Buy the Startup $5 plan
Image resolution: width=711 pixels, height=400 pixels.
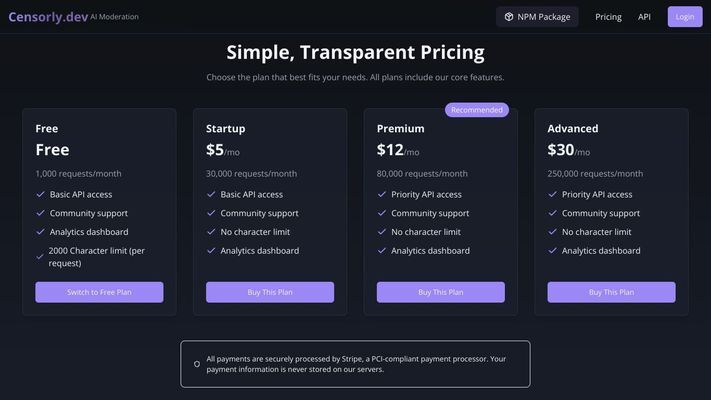(270, 292)
